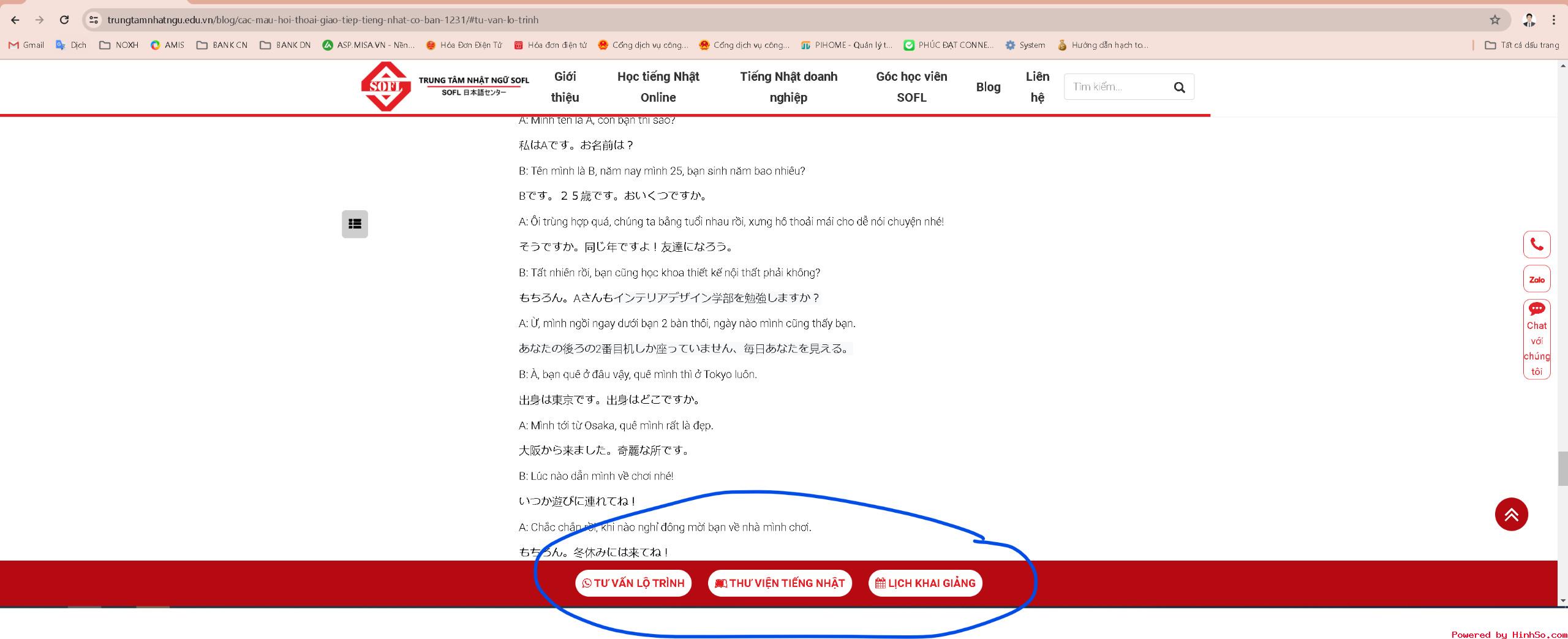Image resolution: width=1568 pixels, height=639 pixels.
Task: Click TƯ VẤN LỘ TRÌNH button
Action: click(x=633, y=583)
